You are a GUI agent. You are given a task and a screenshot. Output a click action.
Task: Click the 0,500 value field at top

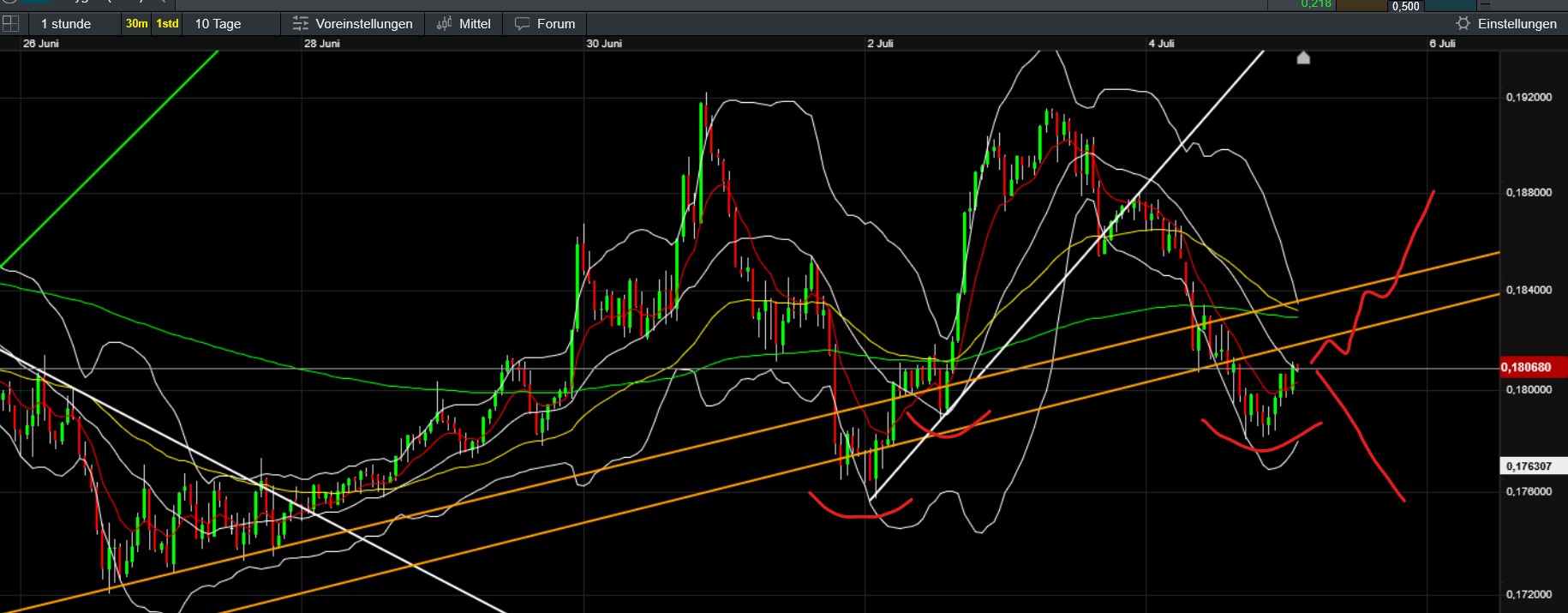(1405, 6)
